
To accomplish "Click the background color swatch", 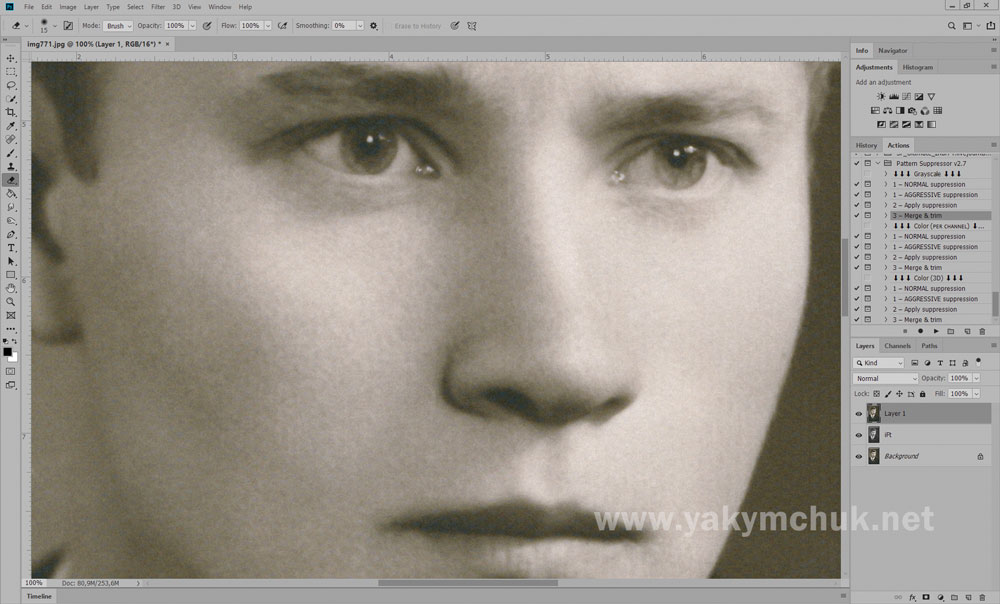I will [13, 358].
